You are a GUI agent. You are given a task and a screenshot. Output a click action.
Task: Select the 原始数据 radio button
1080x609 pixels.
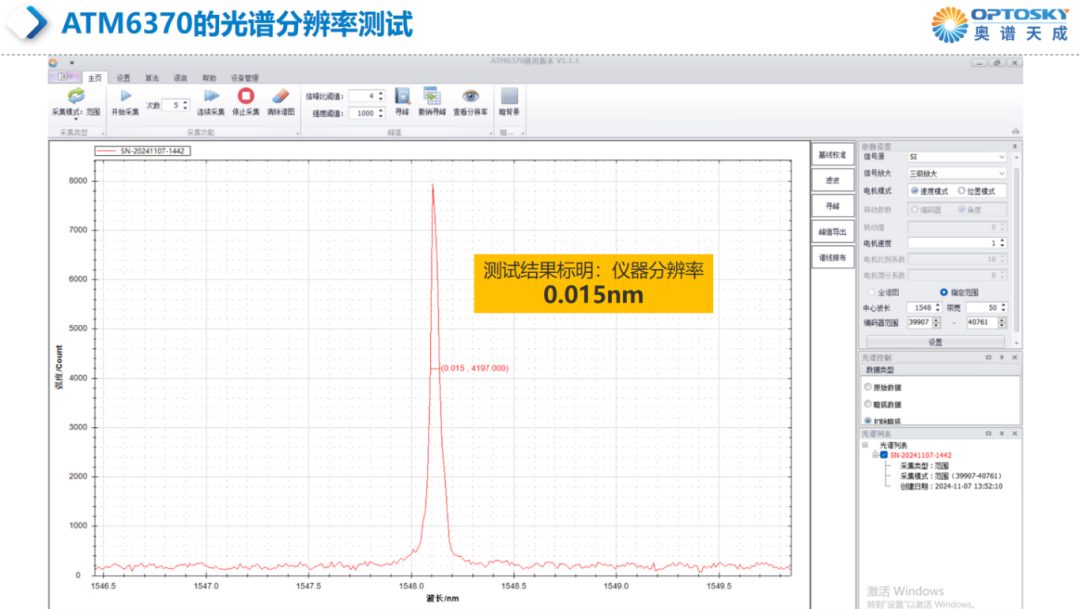[868, 387]
